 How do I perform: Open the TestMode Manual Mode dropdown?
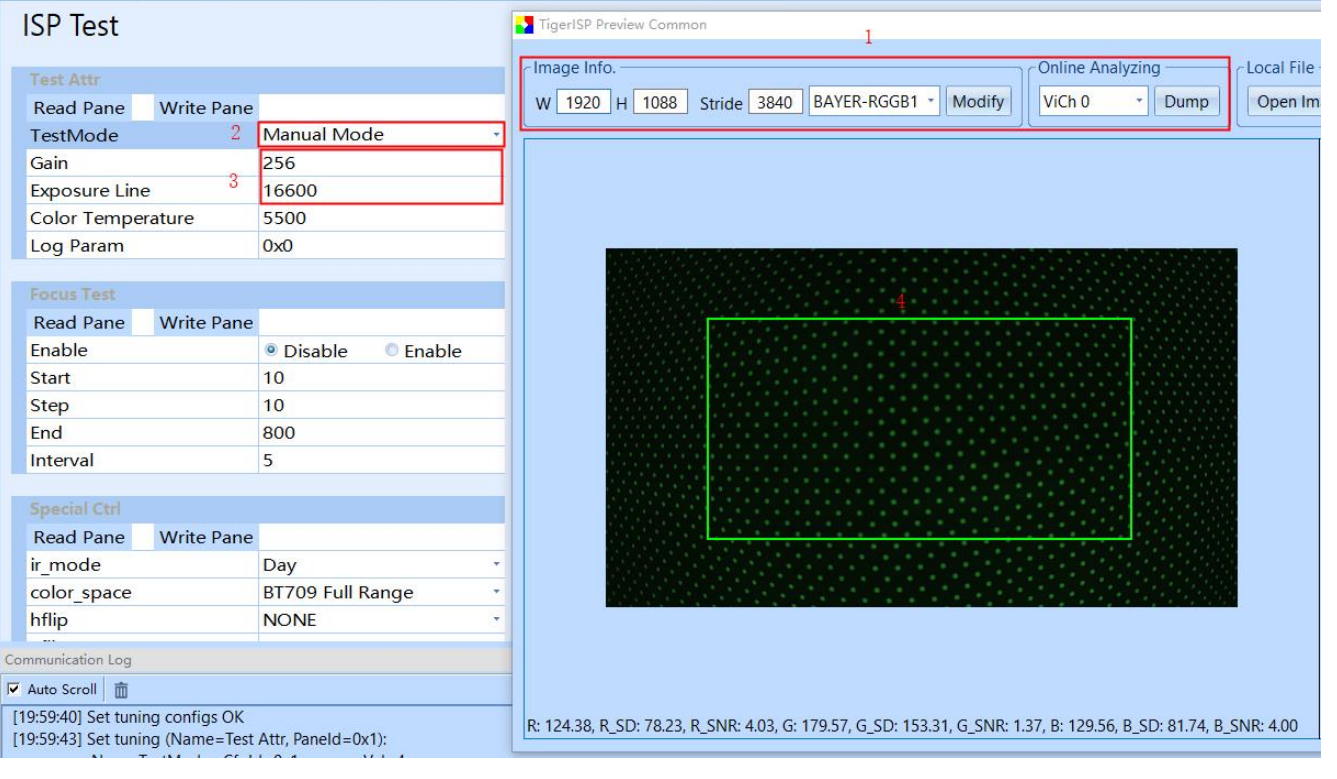[496, 135]
